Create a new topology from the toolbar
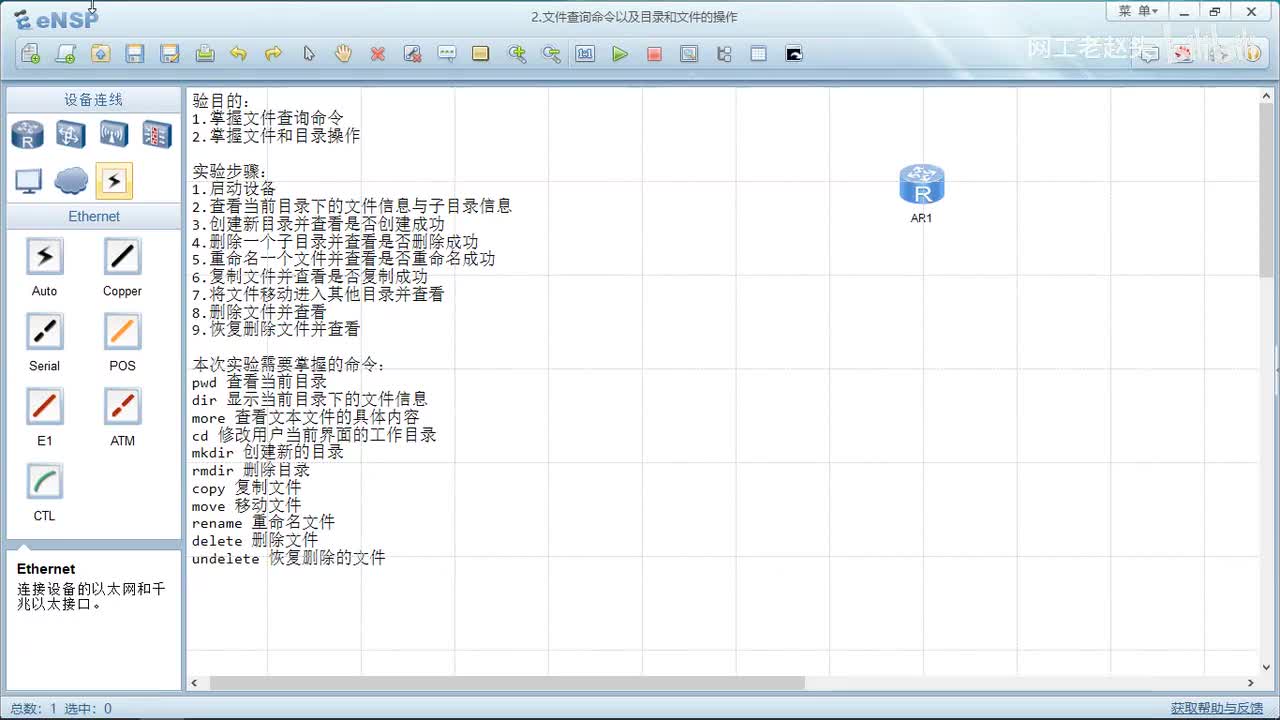Screen dimensions: 1280x720 coord(31,54)
